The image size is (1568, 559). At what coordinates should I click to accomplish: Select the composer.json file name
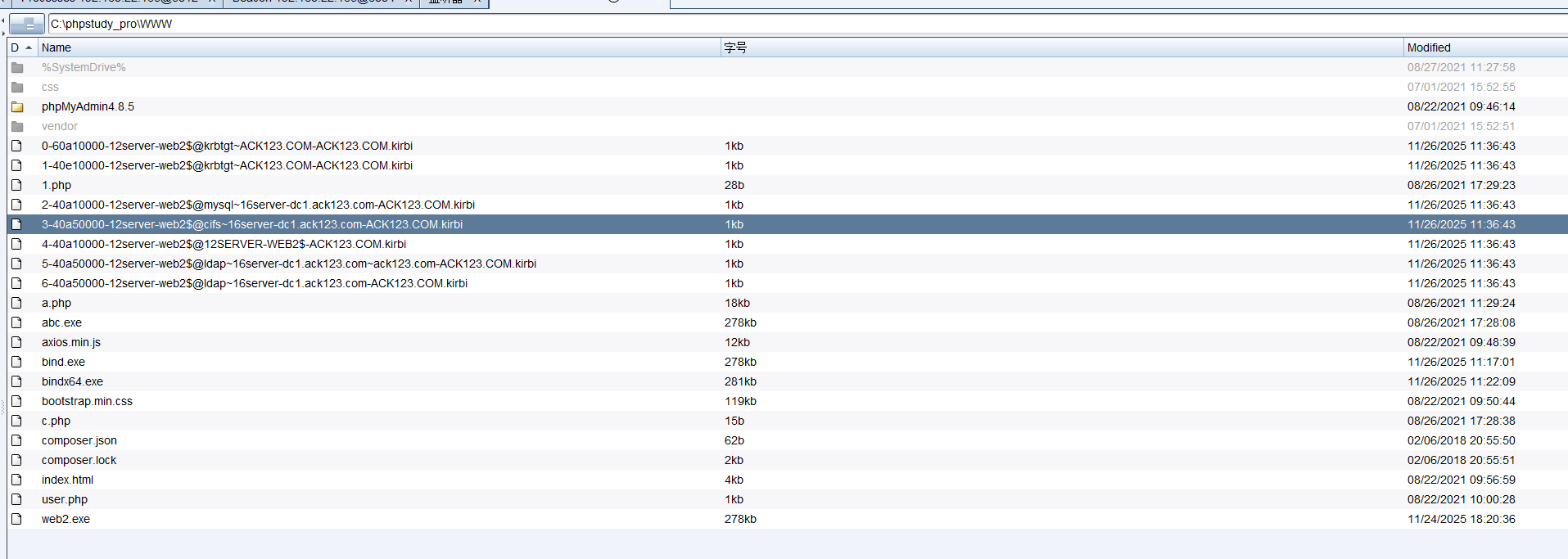pyautogui.click(x=79, y=440)
